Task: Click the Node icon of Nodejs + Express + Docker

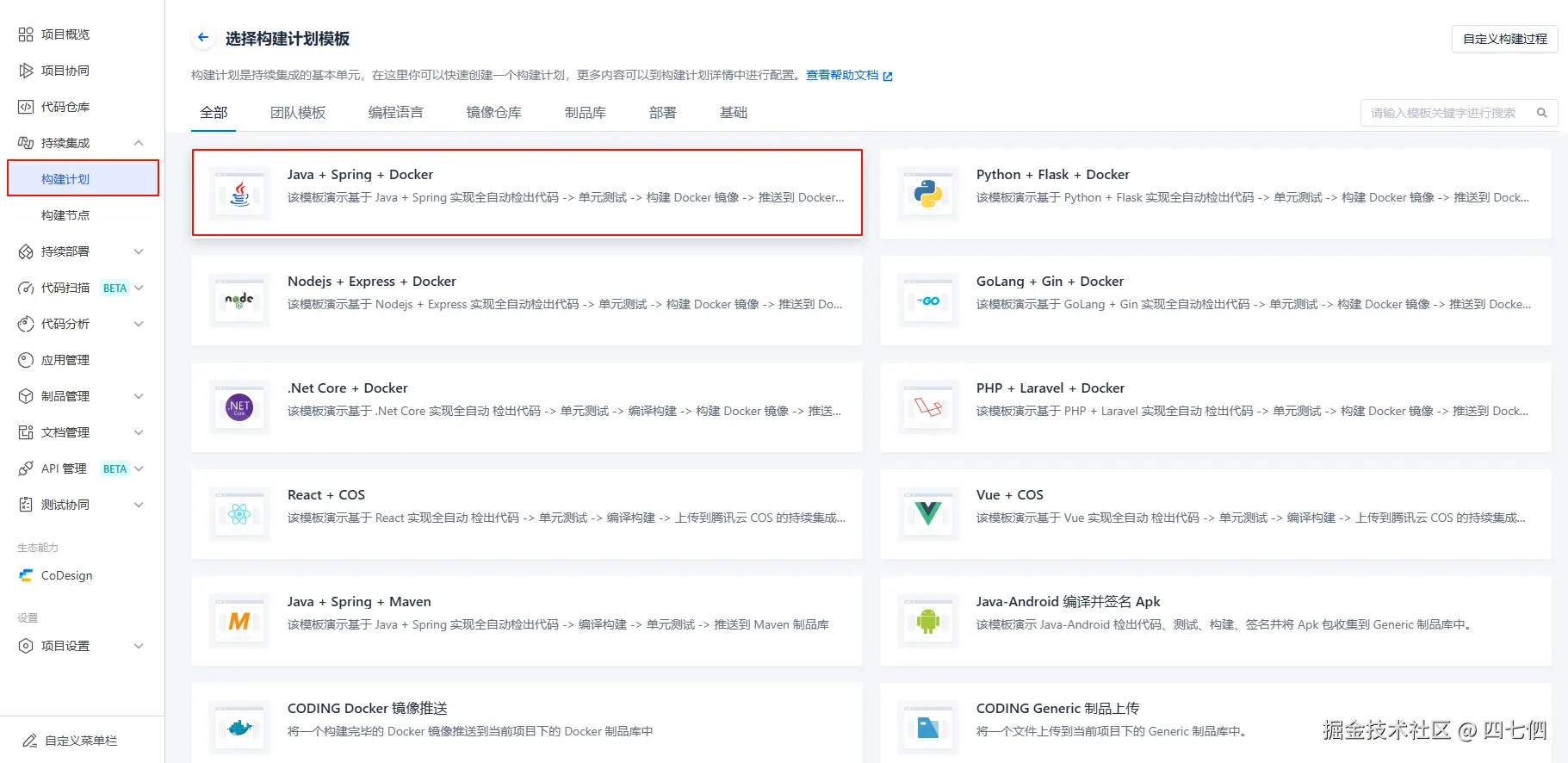Action: 239,301
